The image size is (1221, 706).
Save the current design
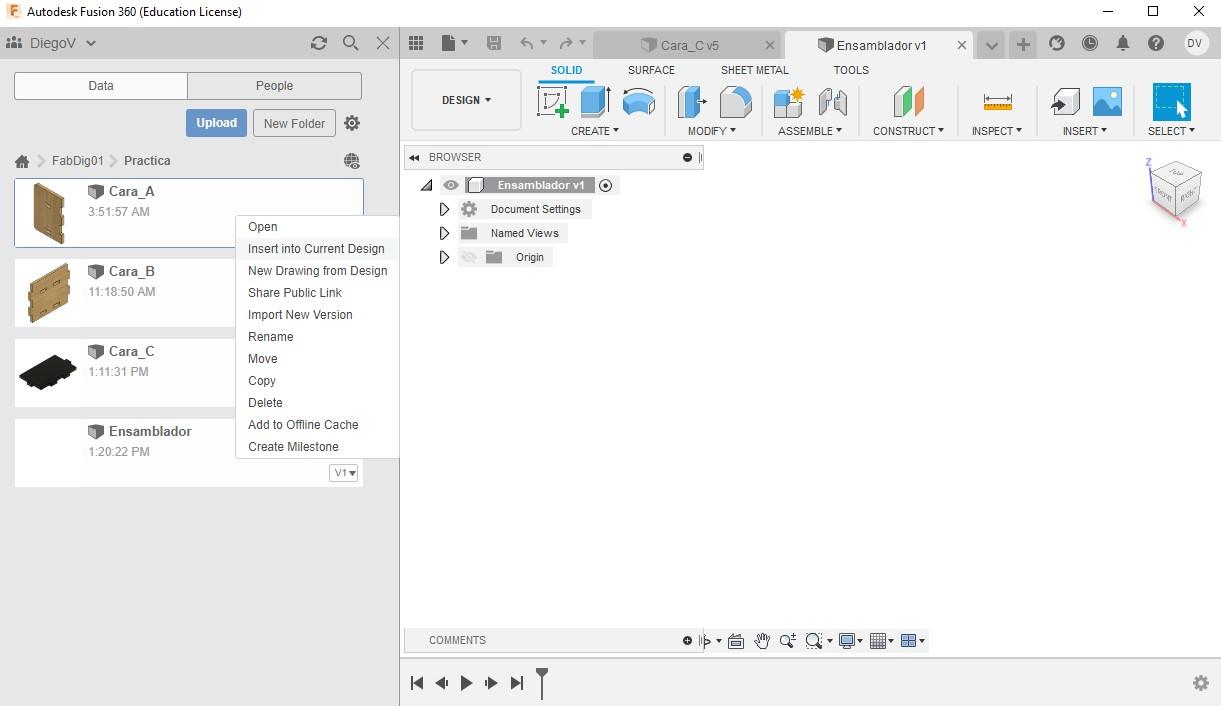tap(493, 43)
